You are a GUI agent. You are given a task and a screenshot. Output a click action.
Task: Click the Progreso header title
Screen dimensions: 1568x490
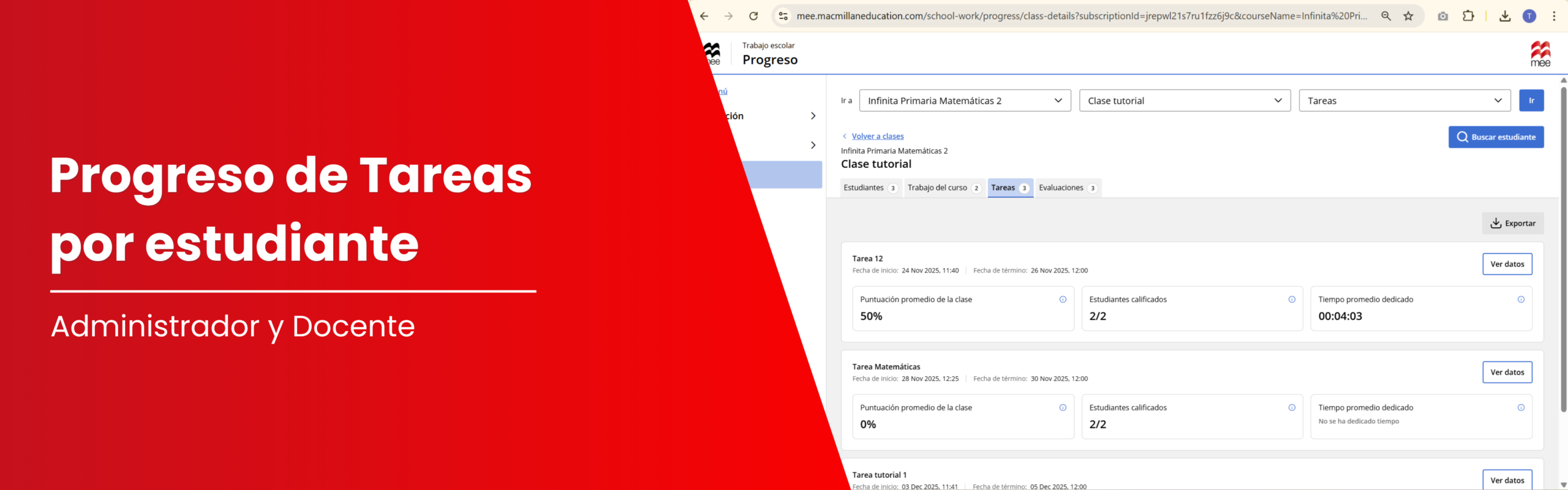tap(770, 60)
